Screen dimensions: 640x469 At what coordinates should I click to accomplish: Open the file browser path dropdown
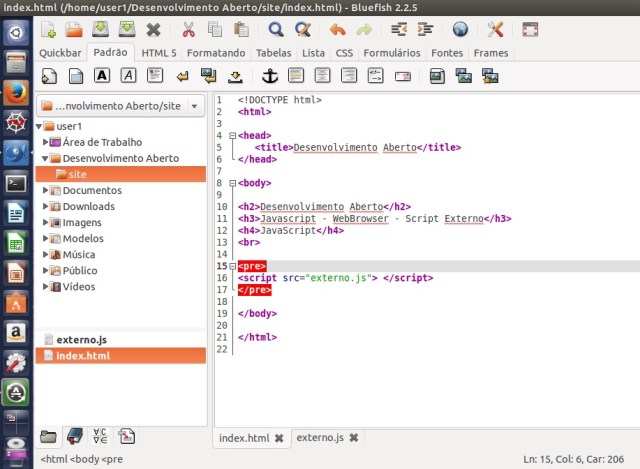click(193, 106)
